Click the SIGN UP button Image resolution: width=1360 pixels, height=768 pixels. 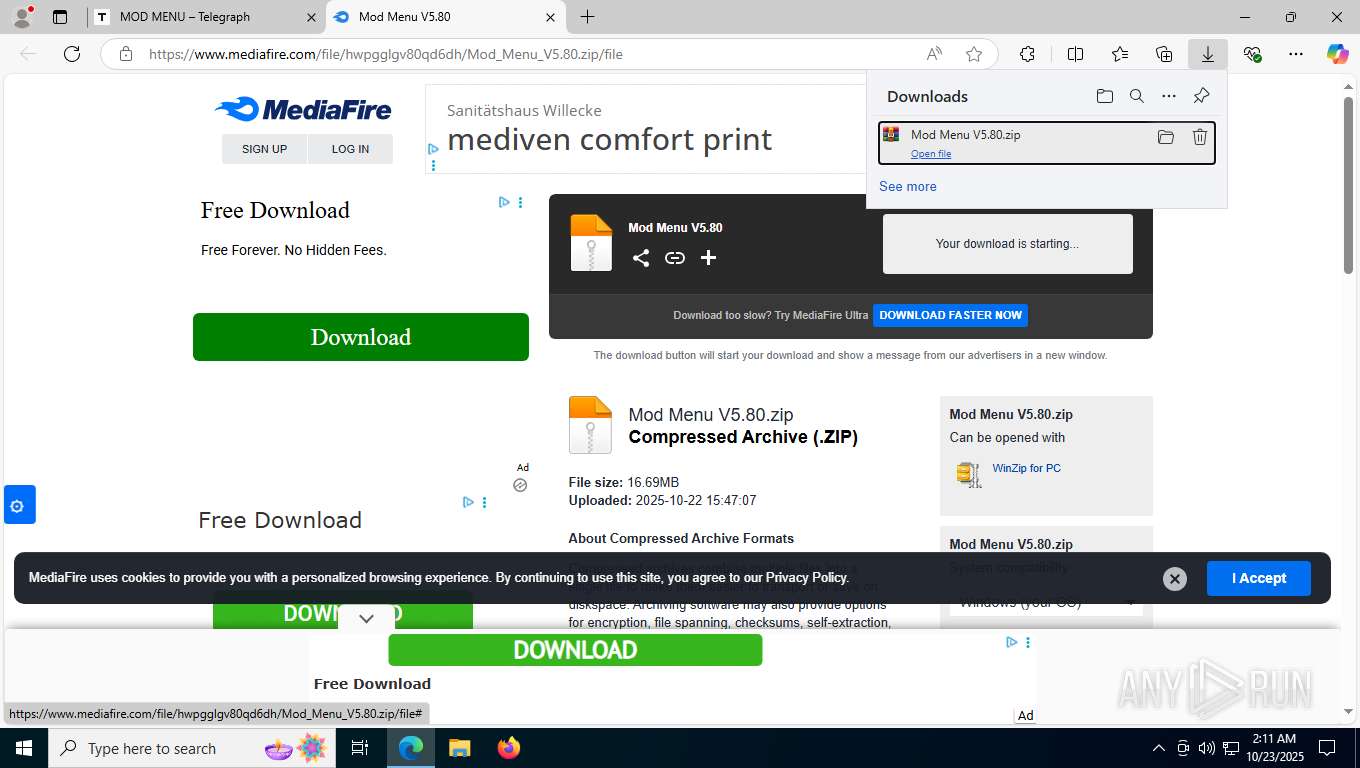(264, 149)
